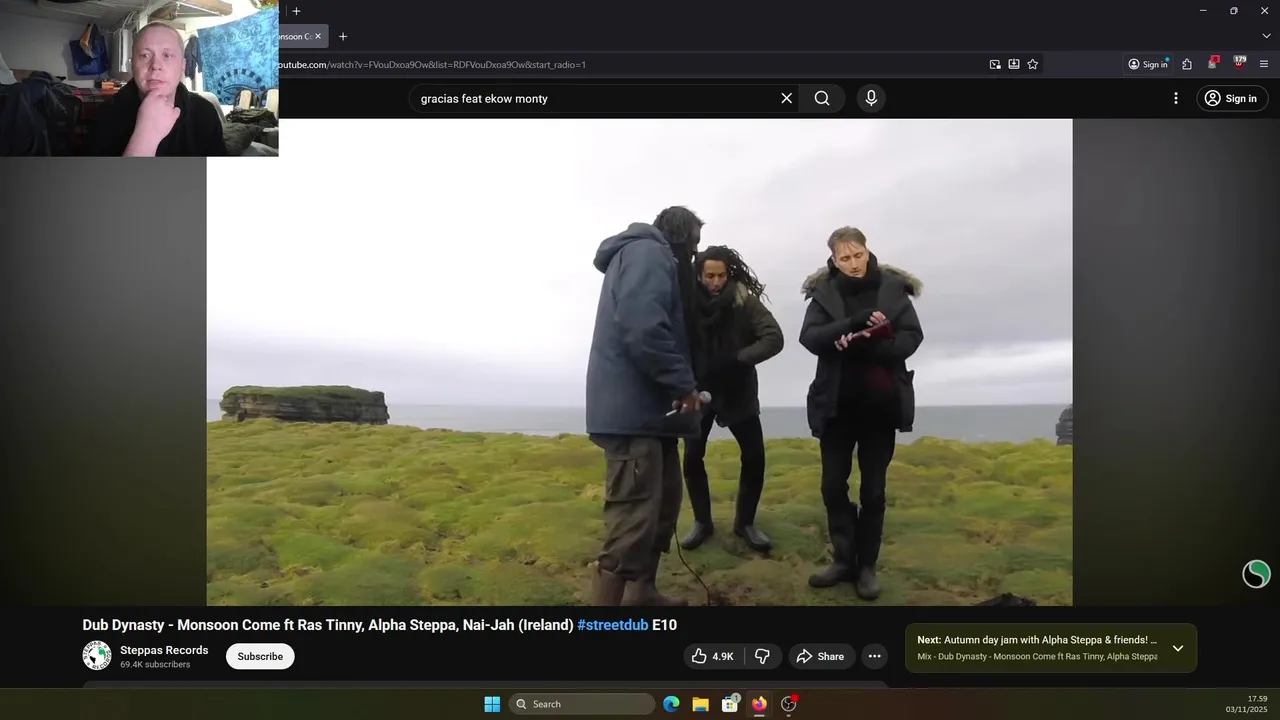Open the Steppas Records channel name link

tap(164, 650)
